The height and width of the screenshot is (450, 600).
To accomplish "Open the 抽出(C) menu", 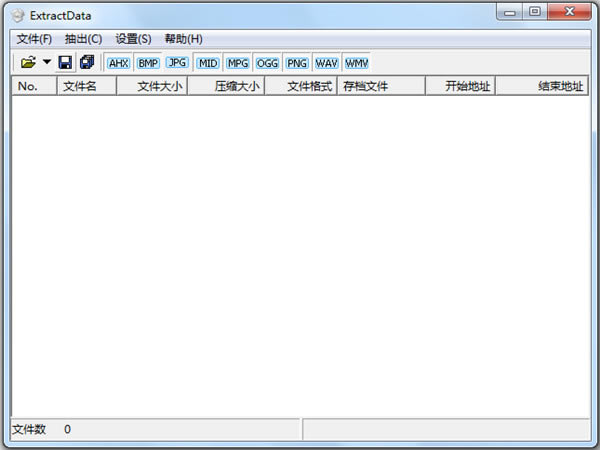I will (83, 39).
